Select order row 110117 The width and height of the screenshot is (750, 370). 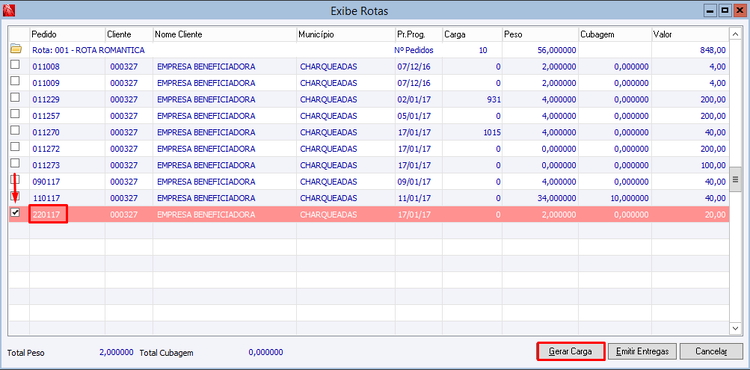click(x=369, y=197)
